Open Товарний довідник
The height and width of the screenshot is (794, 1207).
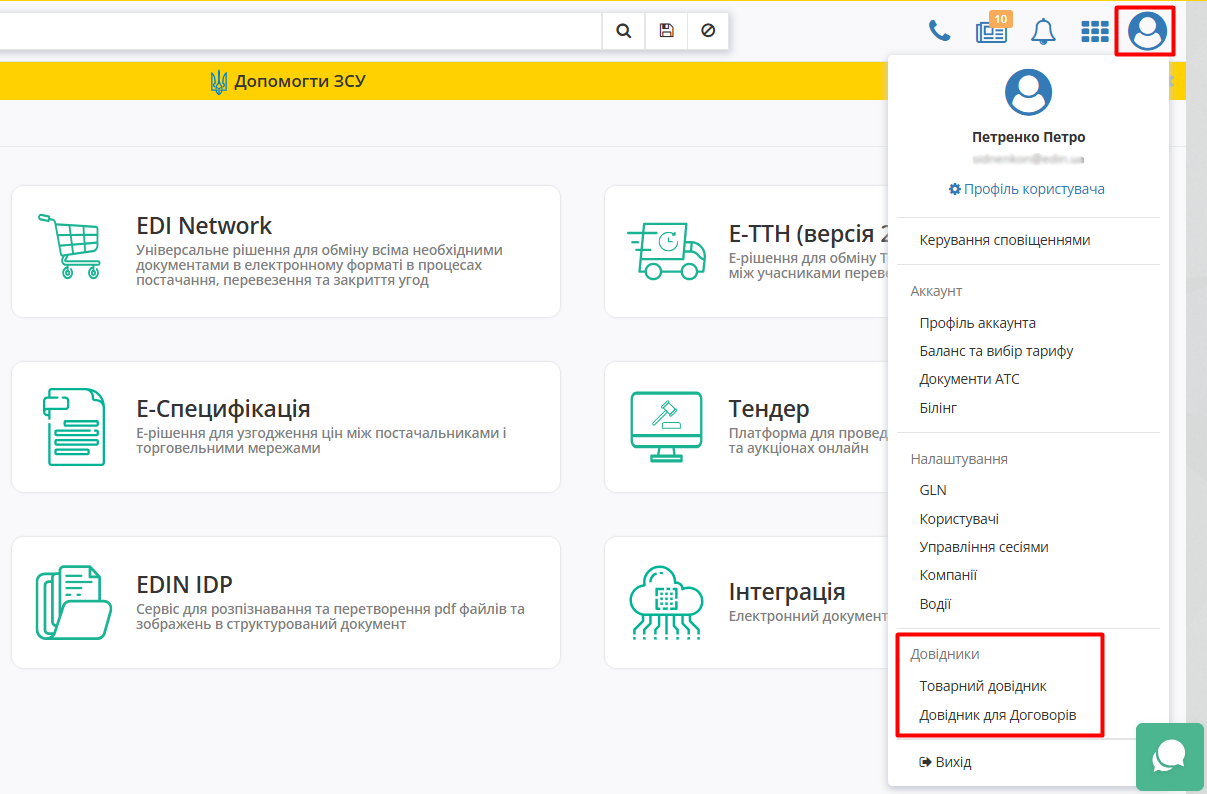pyautogui.click(x=982, y=686)
